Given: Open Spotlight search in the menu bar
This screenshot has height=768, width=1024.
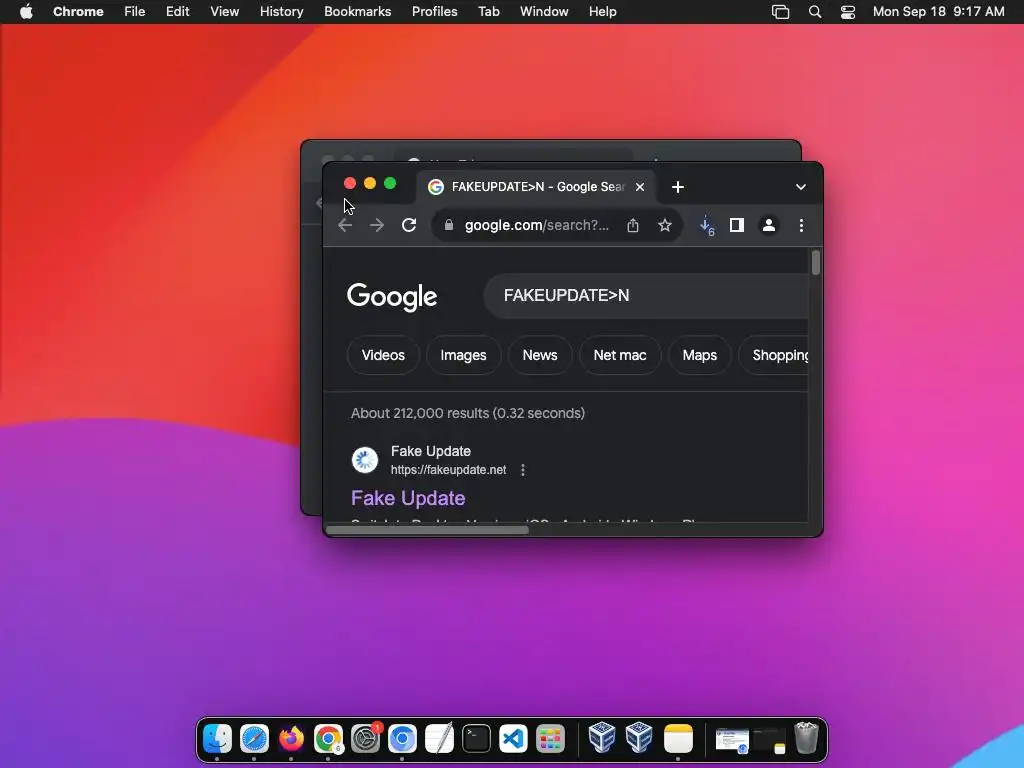Looking at the screenshot, I should pos(814,12).
